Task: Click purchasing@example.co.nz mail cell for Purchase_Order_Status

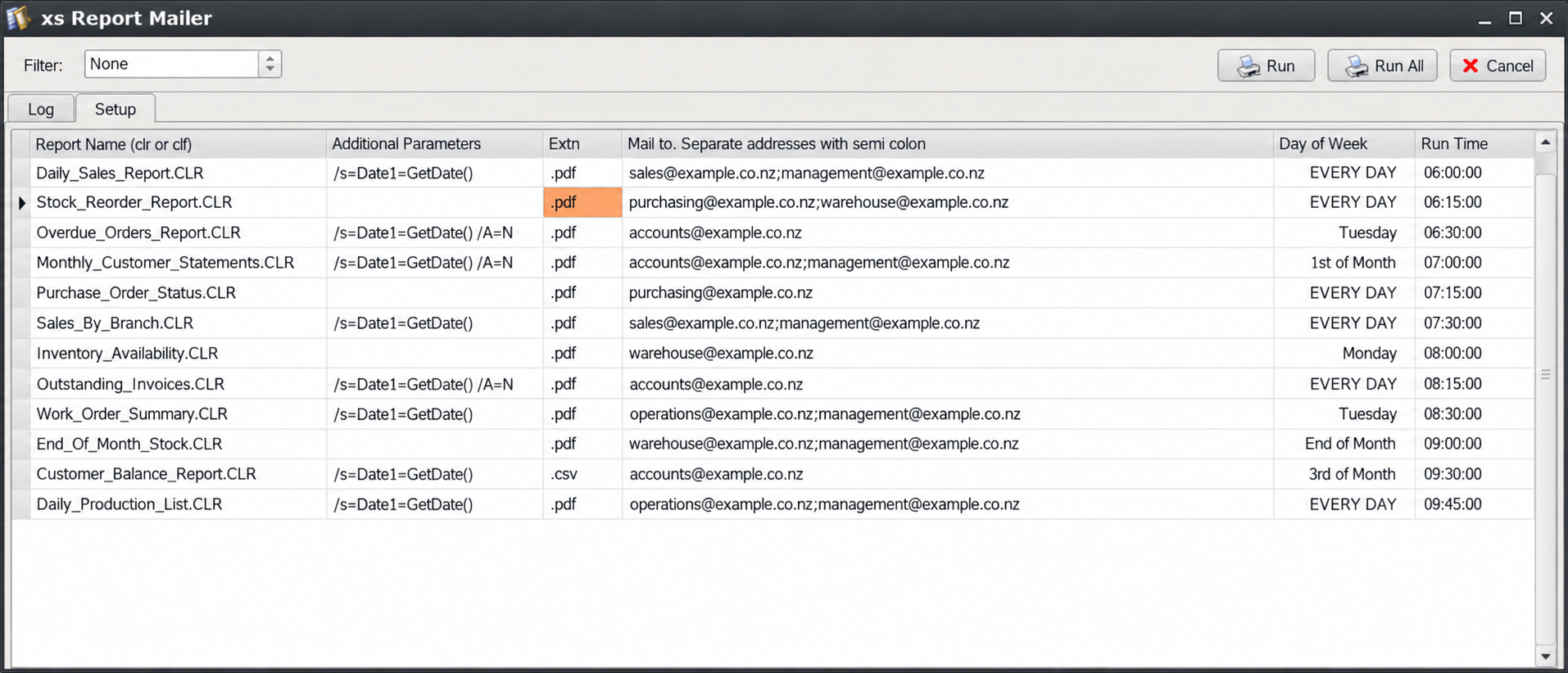Action: (948, 293)
